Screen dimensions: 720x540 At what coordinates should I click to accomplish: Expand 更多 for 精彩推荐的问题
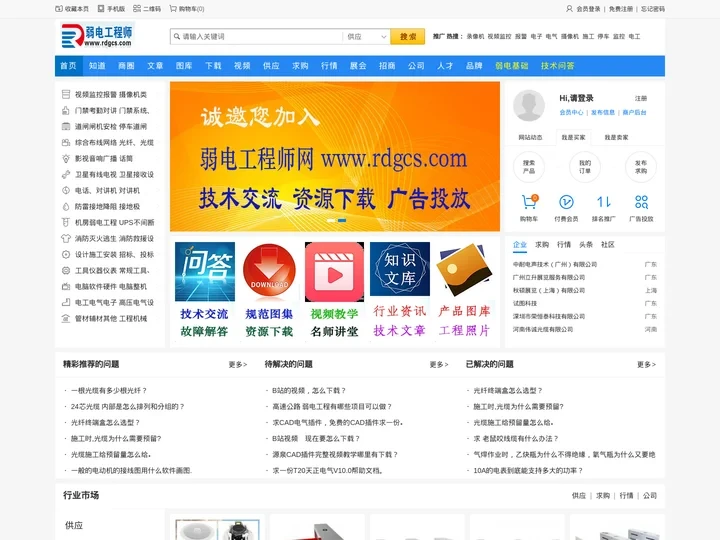click(x=238, y=365)
